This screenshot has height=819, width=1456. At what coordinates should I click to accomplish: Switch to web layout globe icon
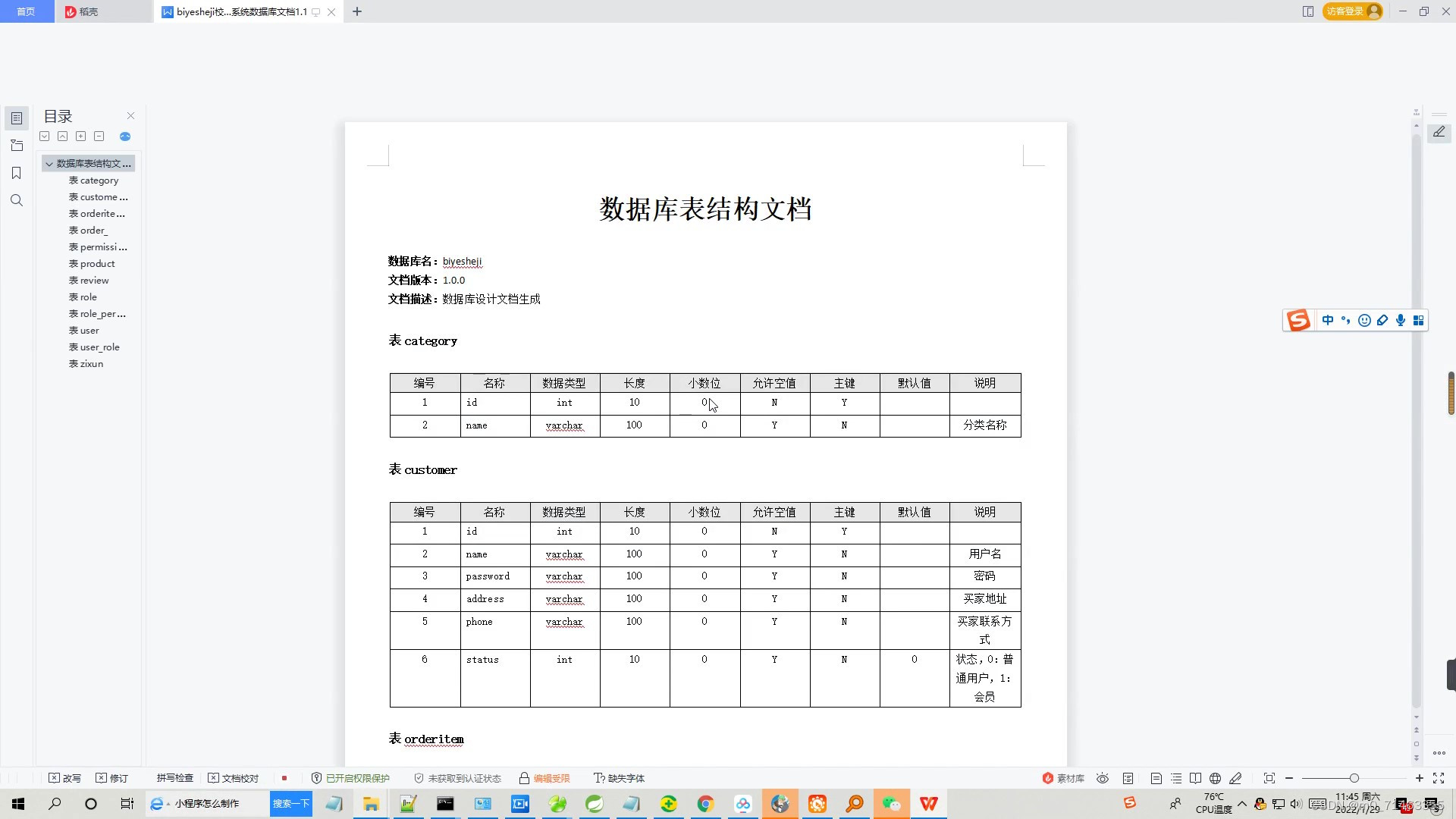pyautogui.click(x=1215, y=778)
